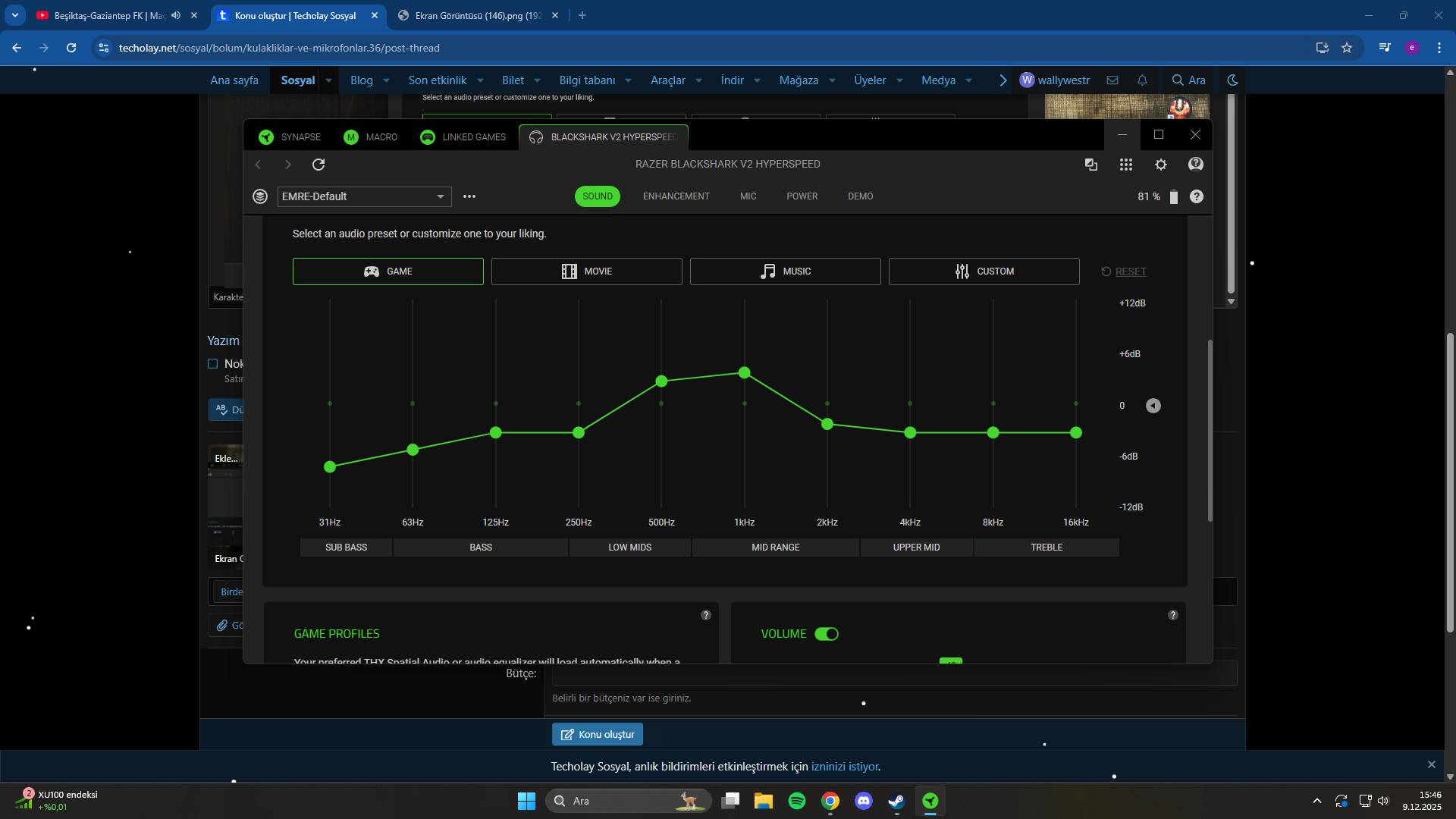Choose the Movie audio preset
1456x819 pixels.
coord(587,271)
